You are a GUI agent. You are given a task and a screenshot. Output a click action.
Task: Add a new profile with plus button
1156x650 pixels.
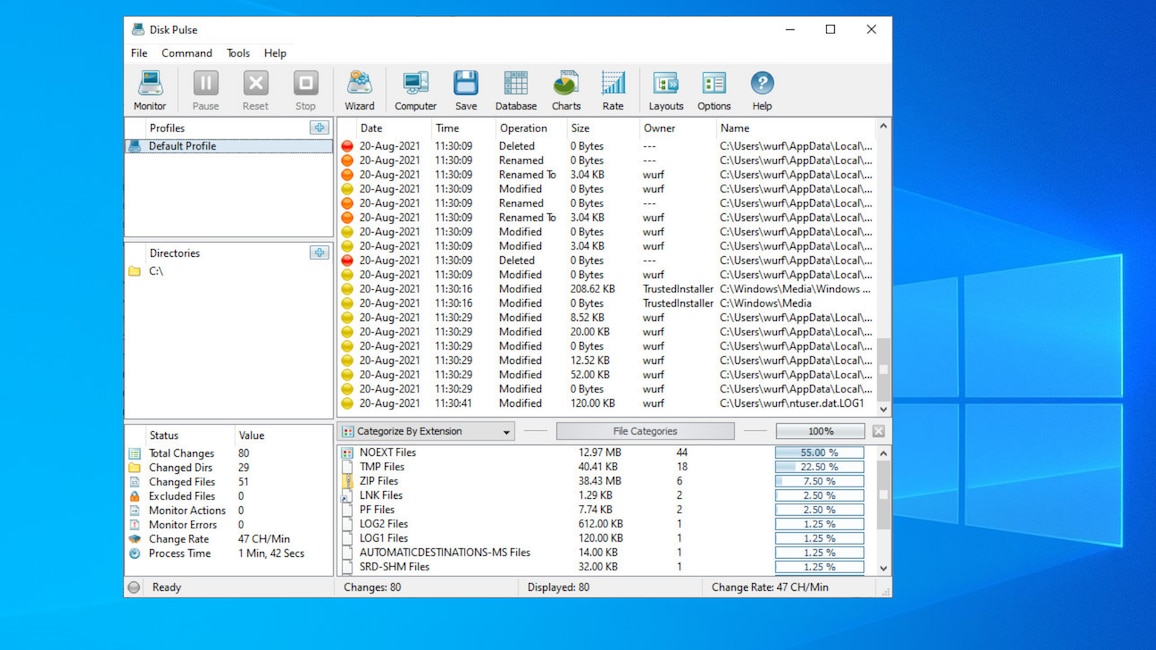[x=319, y=128]
